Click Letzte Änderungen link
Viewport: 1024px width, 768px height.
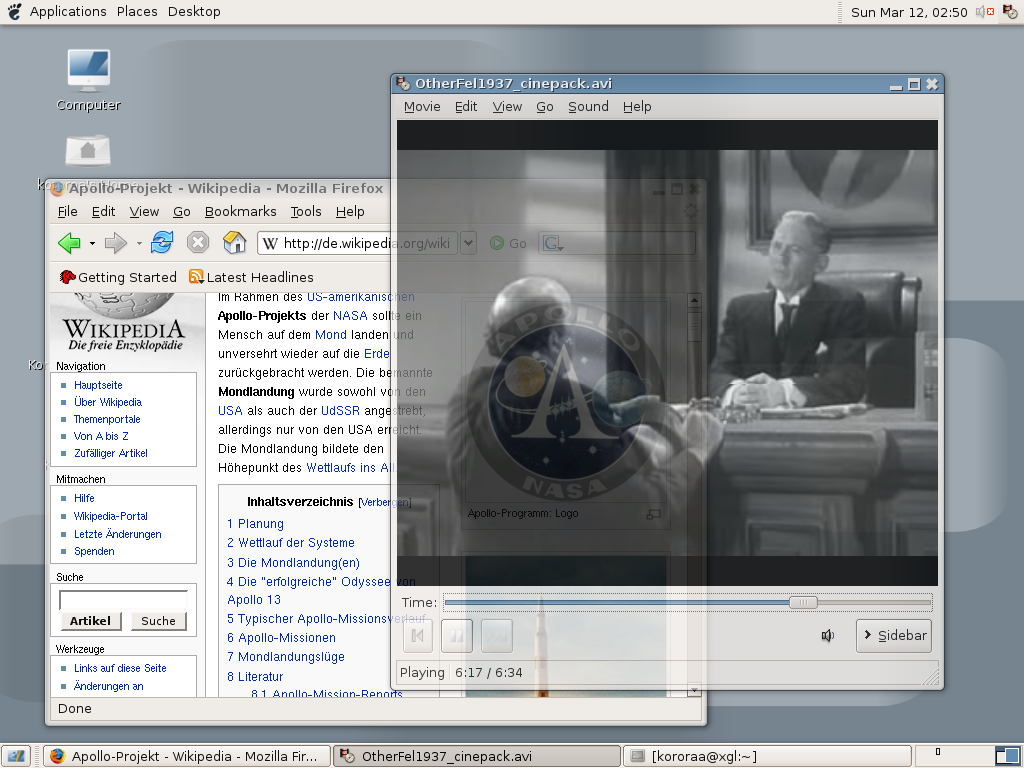(118, 534)
